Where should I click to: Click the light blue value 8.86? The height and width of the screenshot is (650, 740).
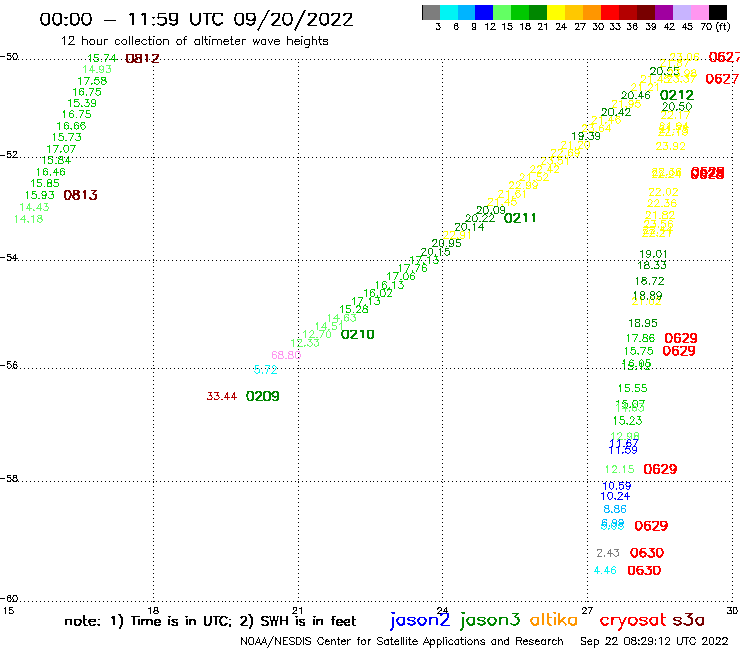(615, 509)
